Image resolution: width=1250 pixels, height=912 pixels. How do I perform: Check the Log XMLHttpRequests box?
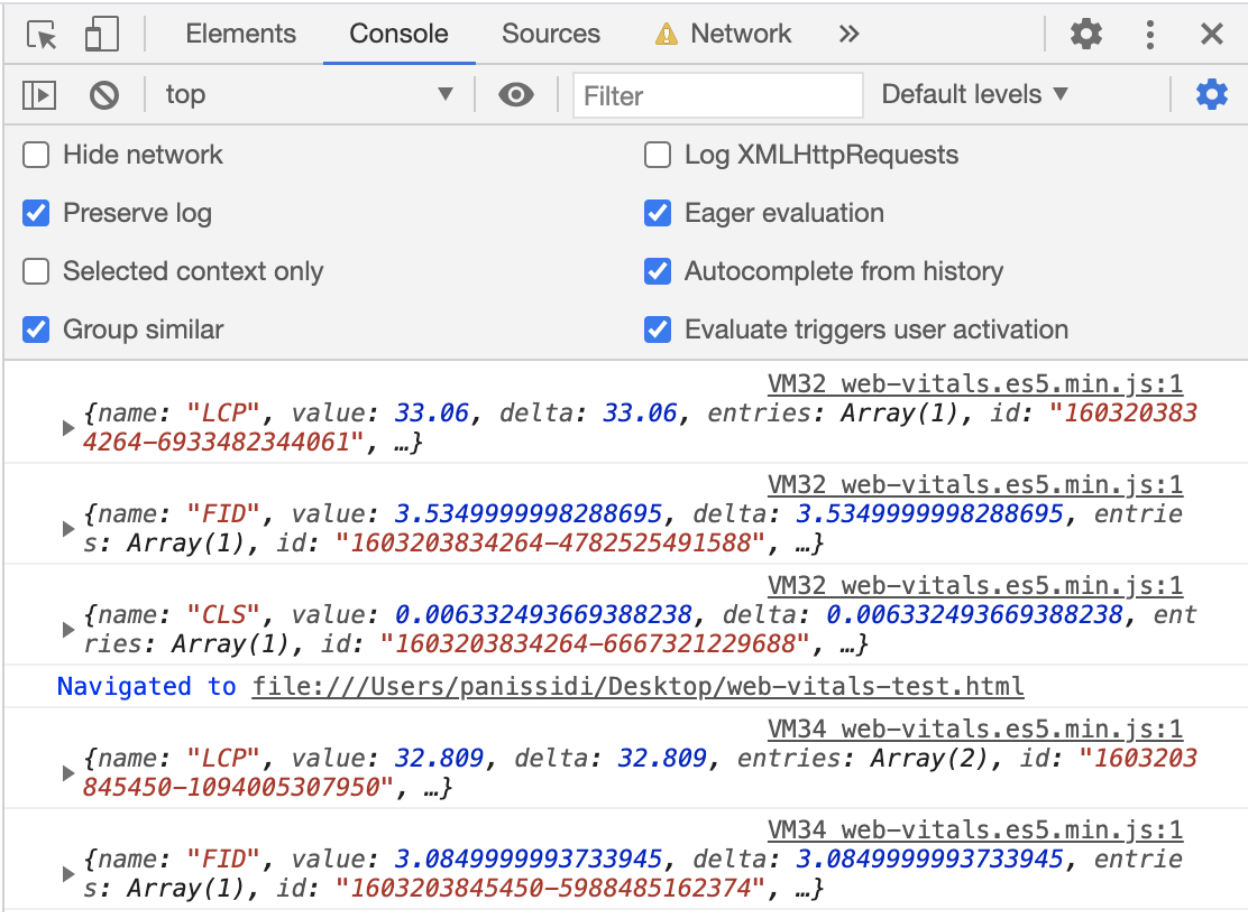pyautogui.click(x=657, y=155)
